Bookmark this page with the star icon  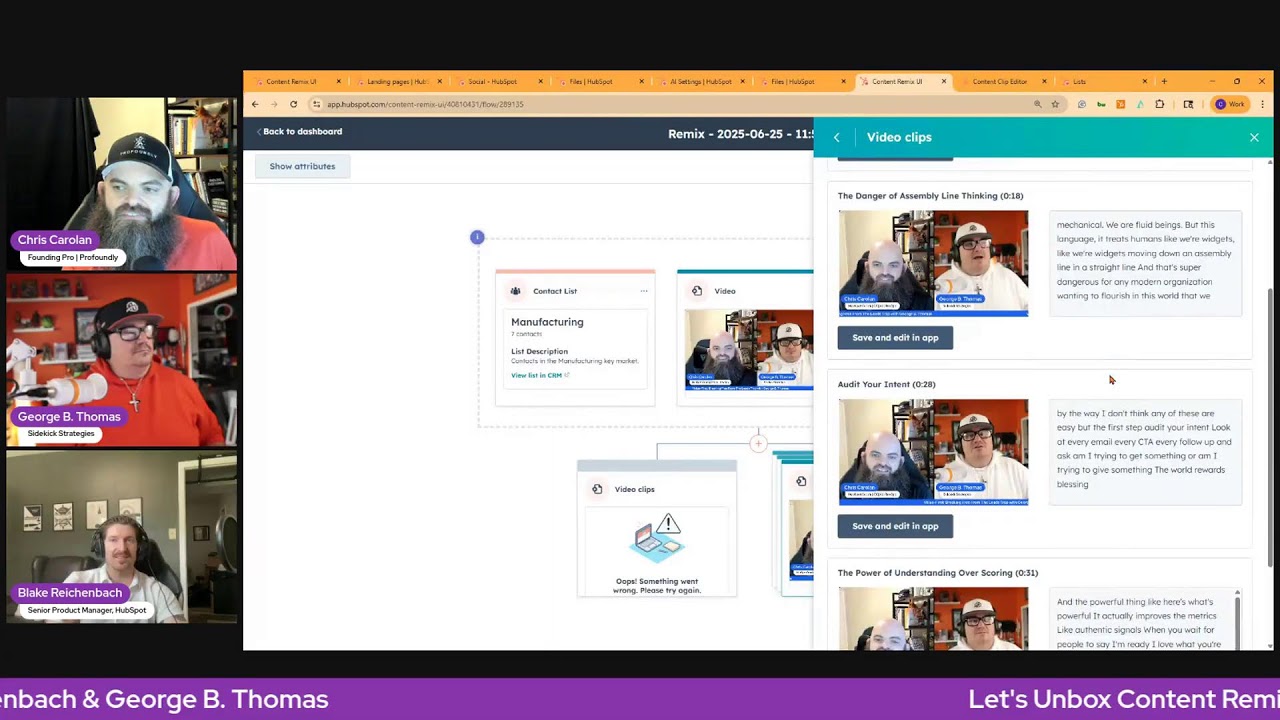click(1055, 104)
